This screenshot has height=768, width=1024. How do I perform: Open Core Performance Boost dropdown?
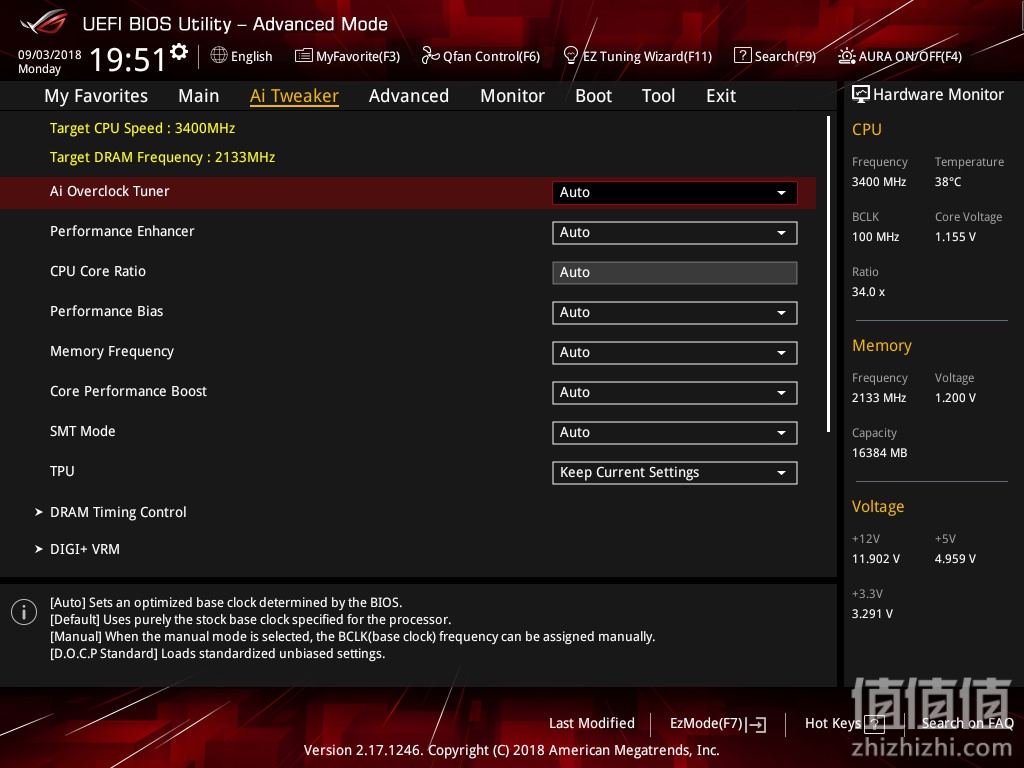tap(675, 392)
